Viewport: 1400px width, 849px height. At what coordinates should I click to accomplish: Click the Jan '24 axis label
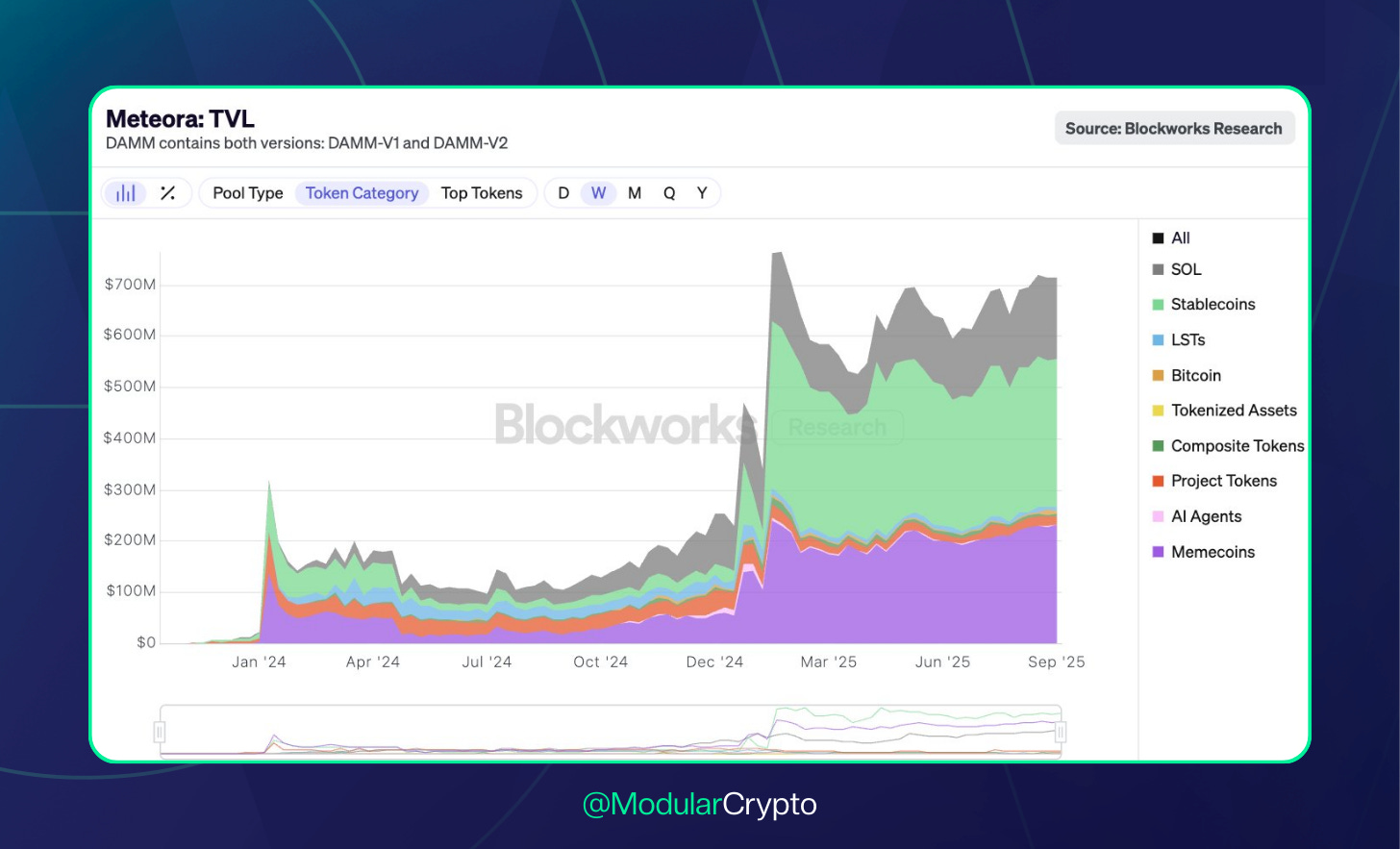[259, 662]
